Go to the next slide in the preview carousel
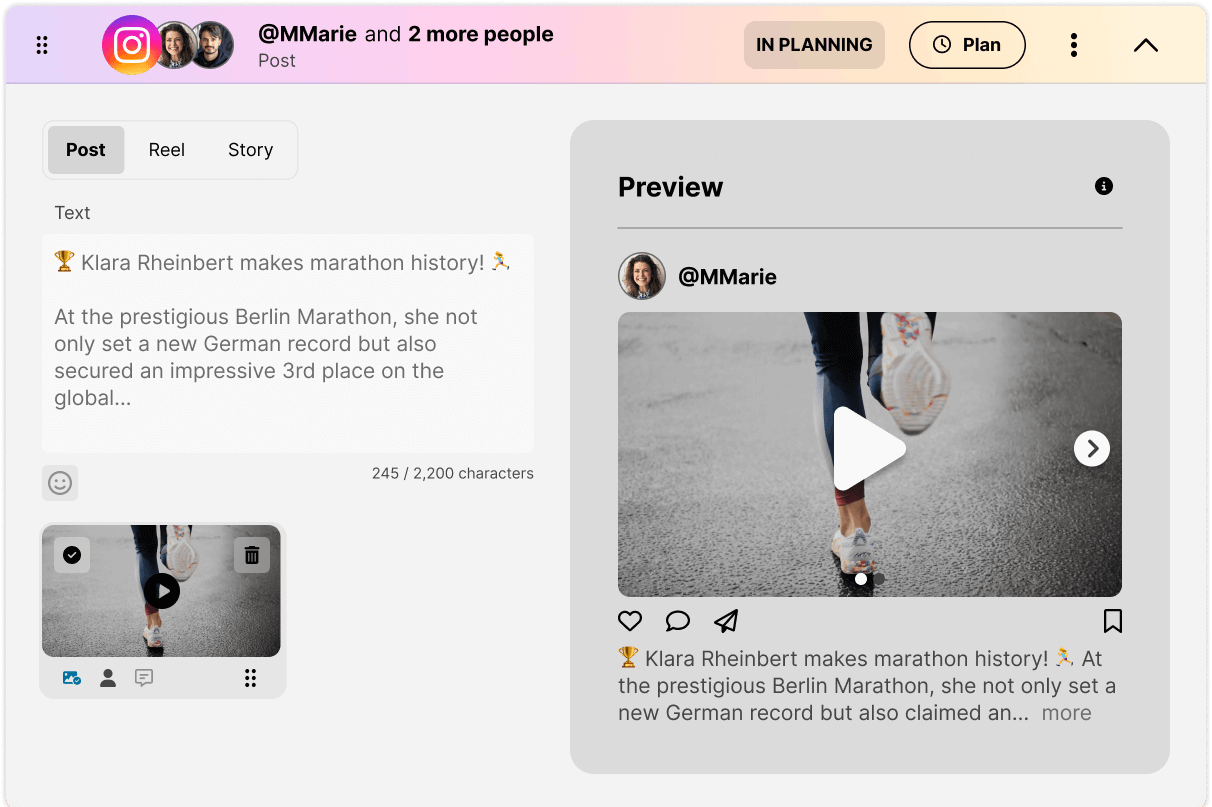The image size is (1212, 807). 1092,449
